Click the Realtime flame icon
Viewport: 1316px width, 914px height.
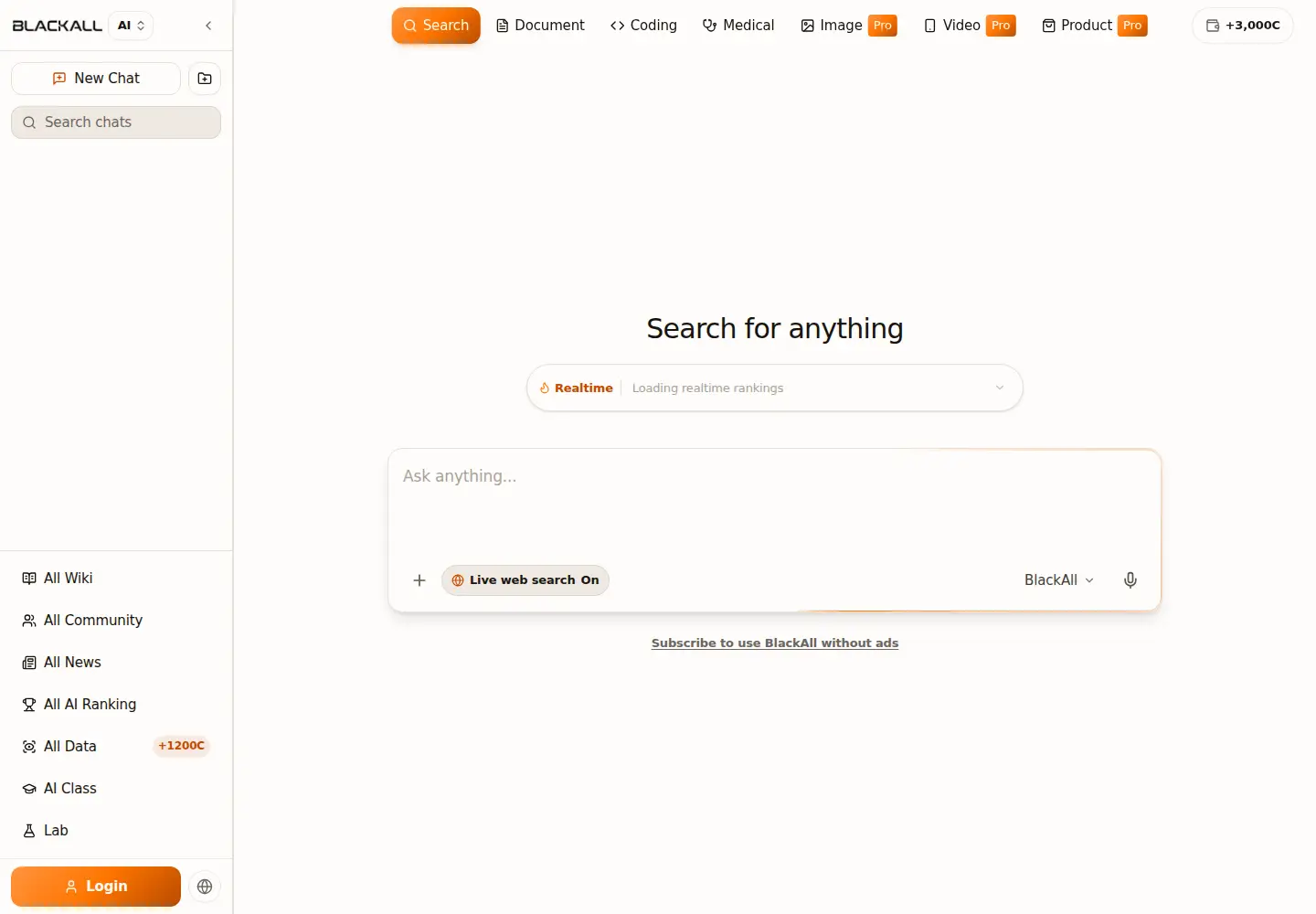(545, 388)
